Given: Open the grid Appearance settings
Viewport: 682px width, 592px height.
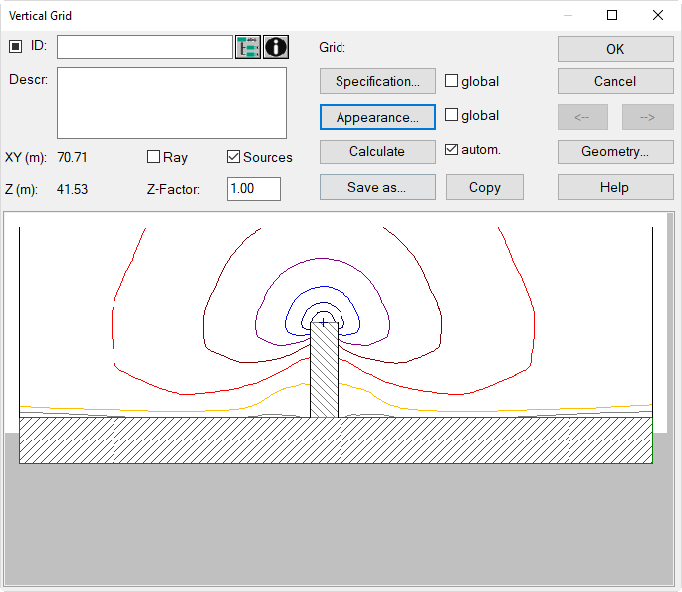Looking at the screenshot, I should (378, 117).
